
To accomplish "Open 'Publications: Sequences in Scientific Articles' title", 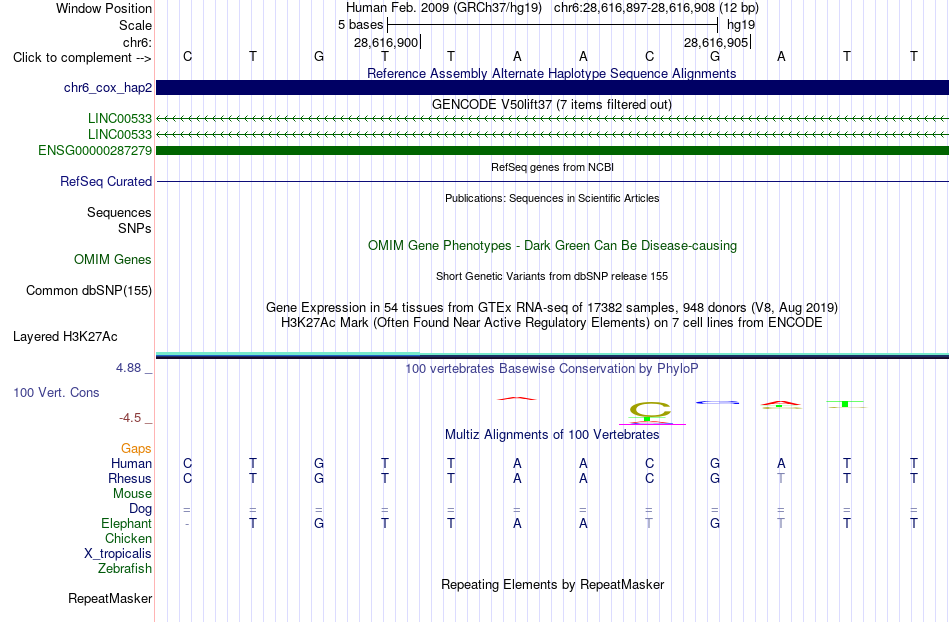I will pos(552,198).
